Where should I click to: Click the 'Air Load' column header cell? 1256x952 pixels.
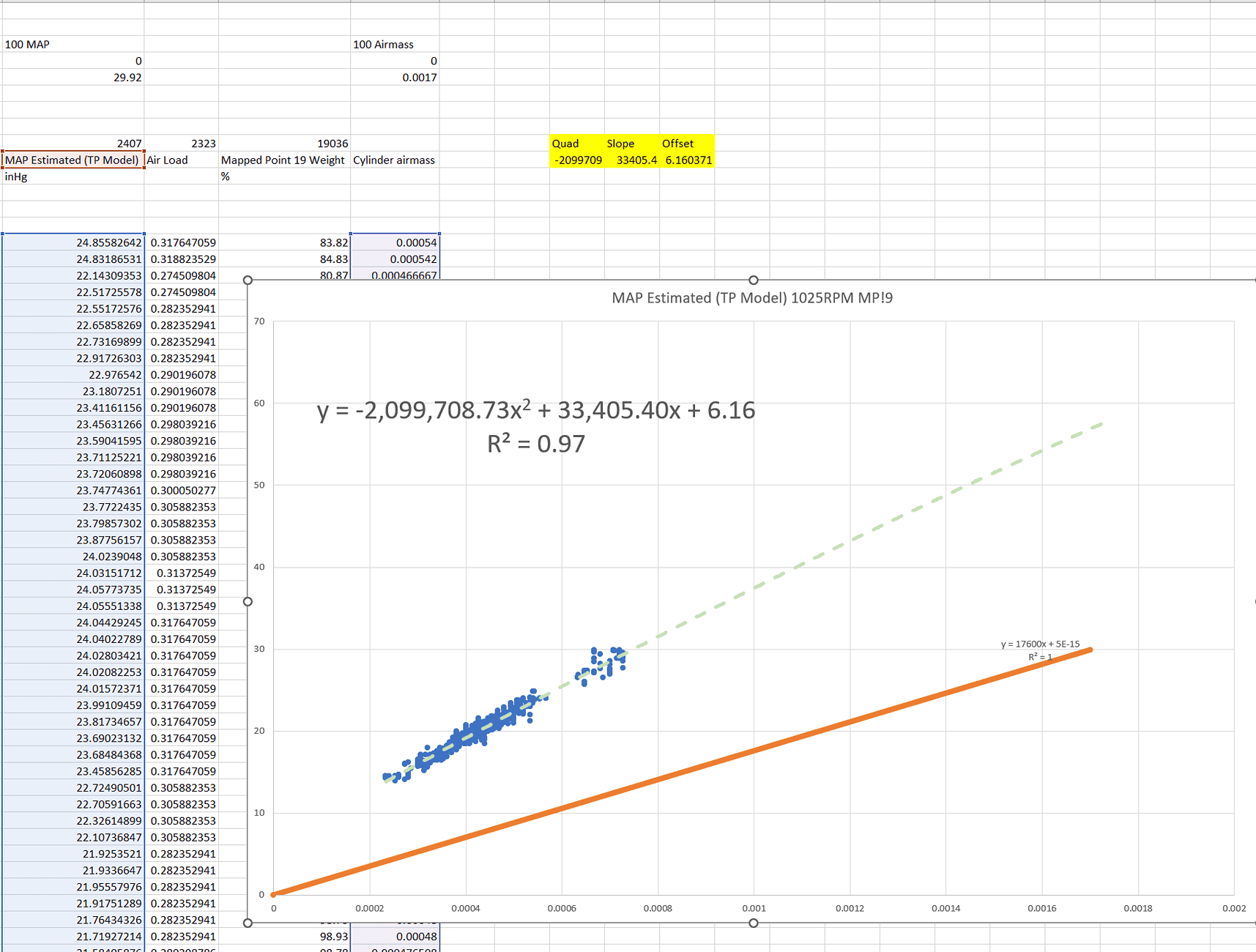(x=182, y=160)
